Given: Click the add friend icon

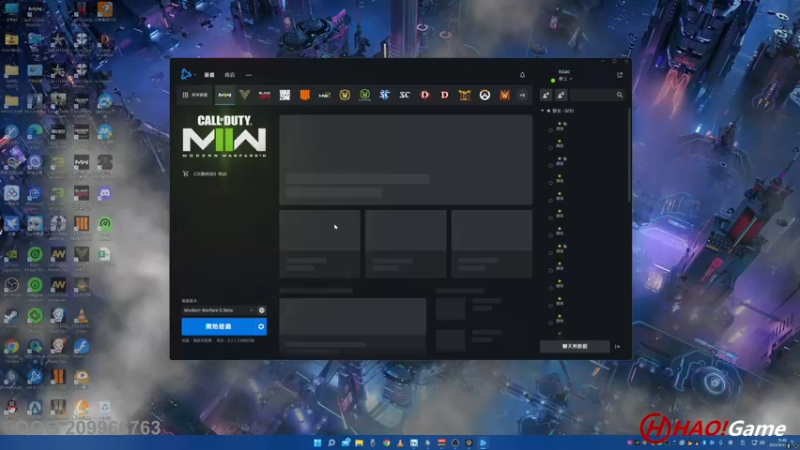Looking at the screenshot, I should (x=546, y=95).
